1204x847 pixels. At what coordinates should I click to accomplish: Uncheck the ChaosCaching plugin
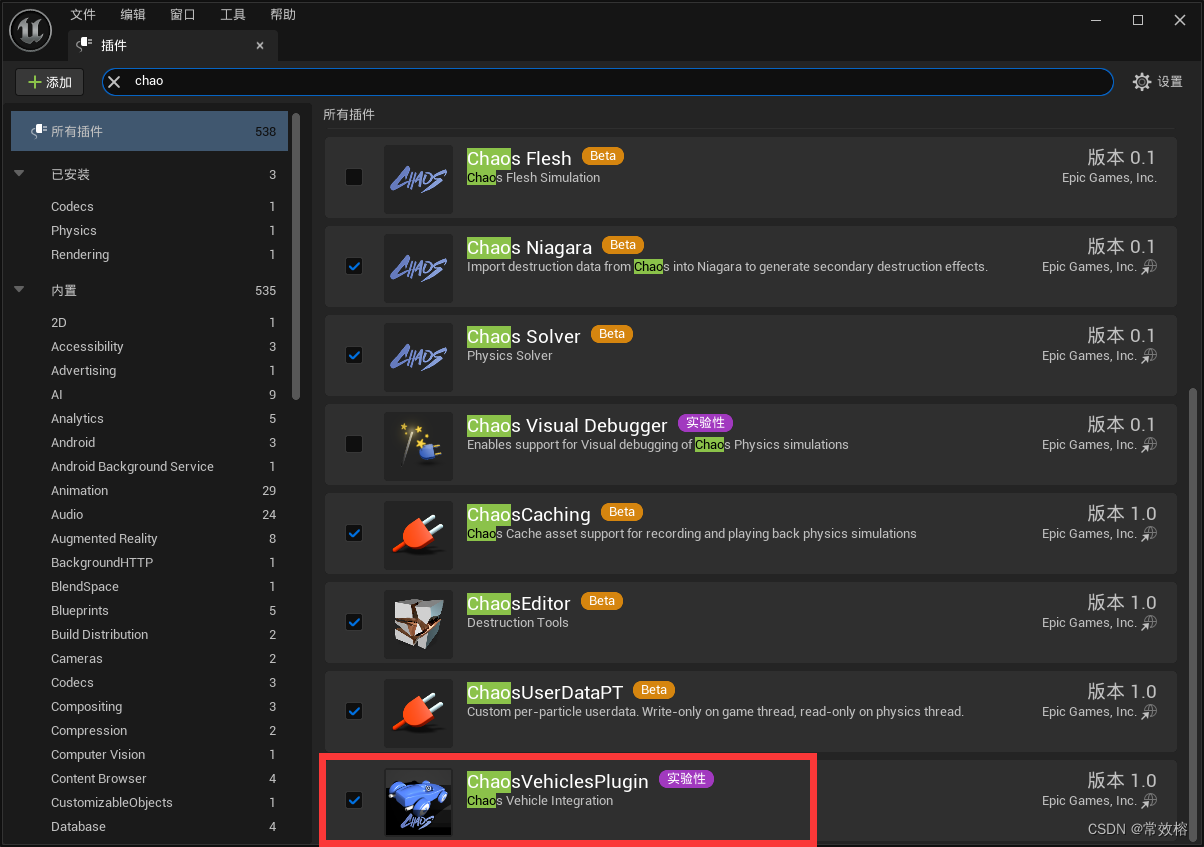[354, 533]
